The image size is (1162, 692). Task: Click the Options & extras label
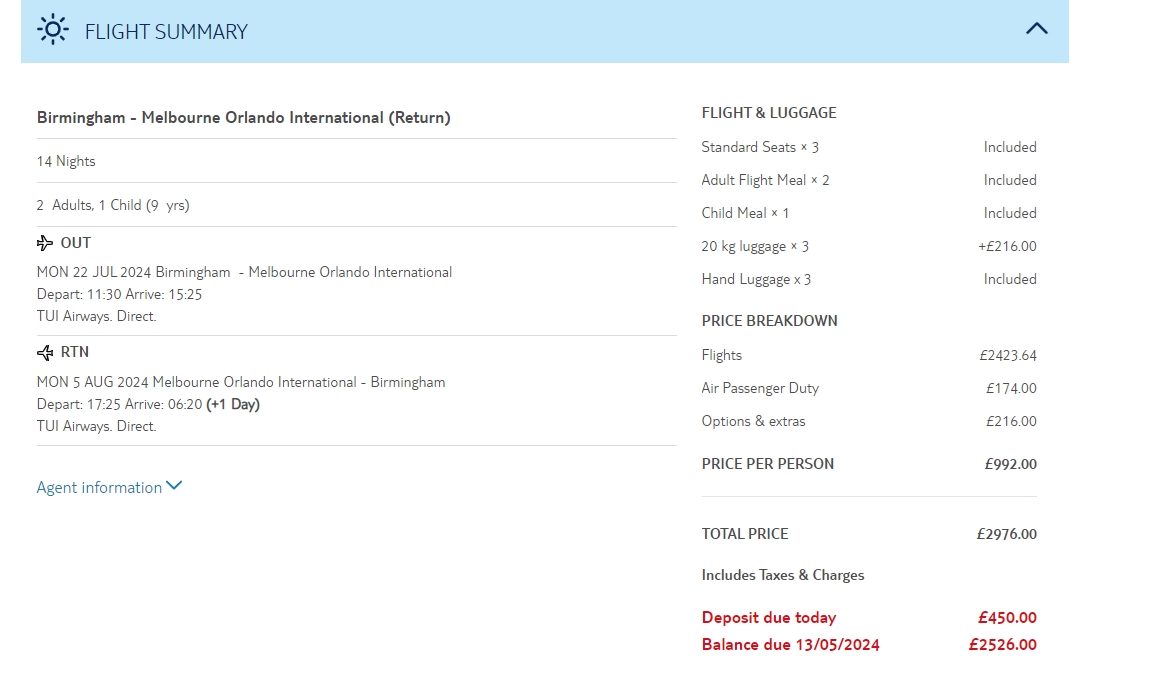point(753,422)
